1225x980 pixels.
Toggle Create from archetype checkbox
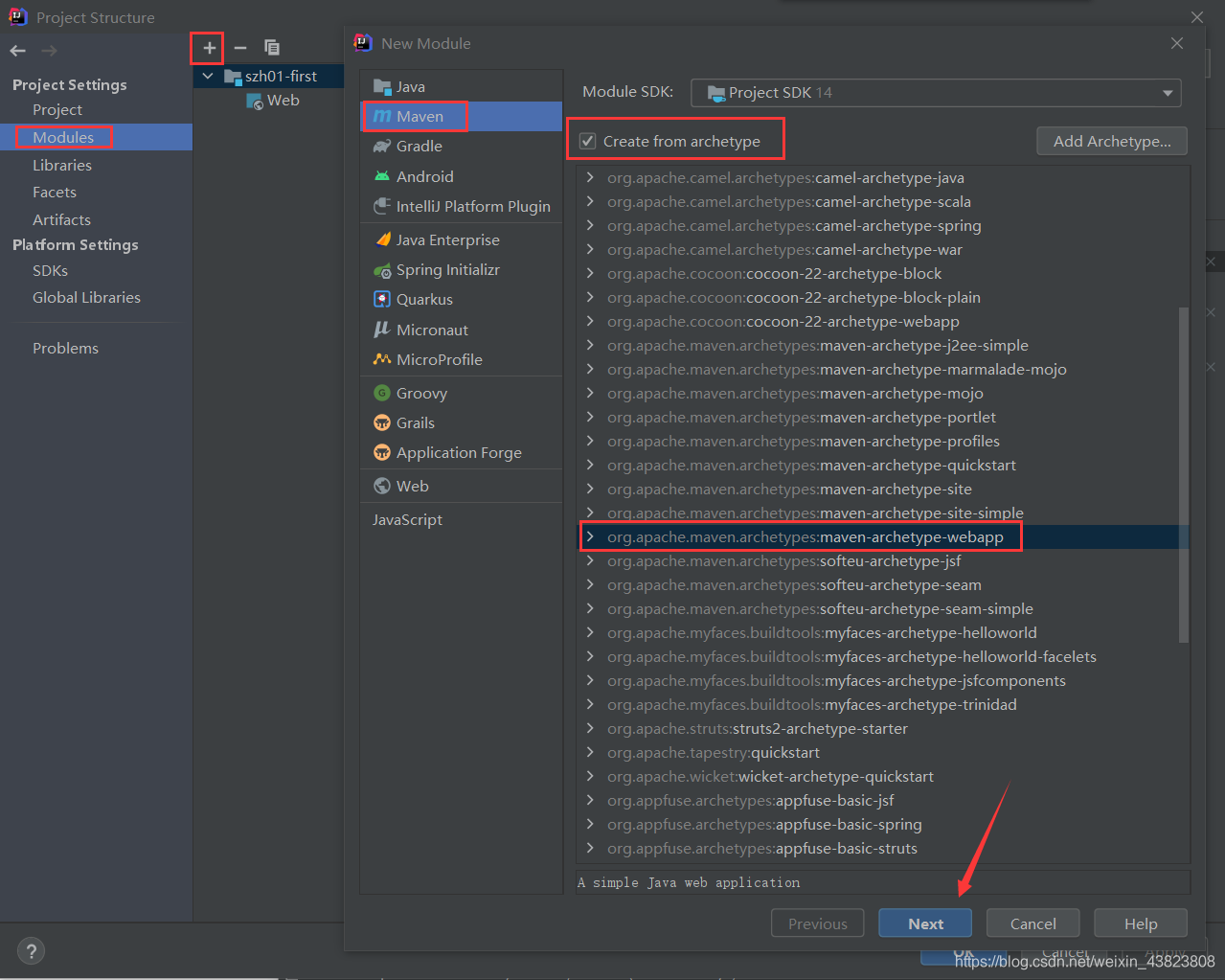tap(588, 141)
